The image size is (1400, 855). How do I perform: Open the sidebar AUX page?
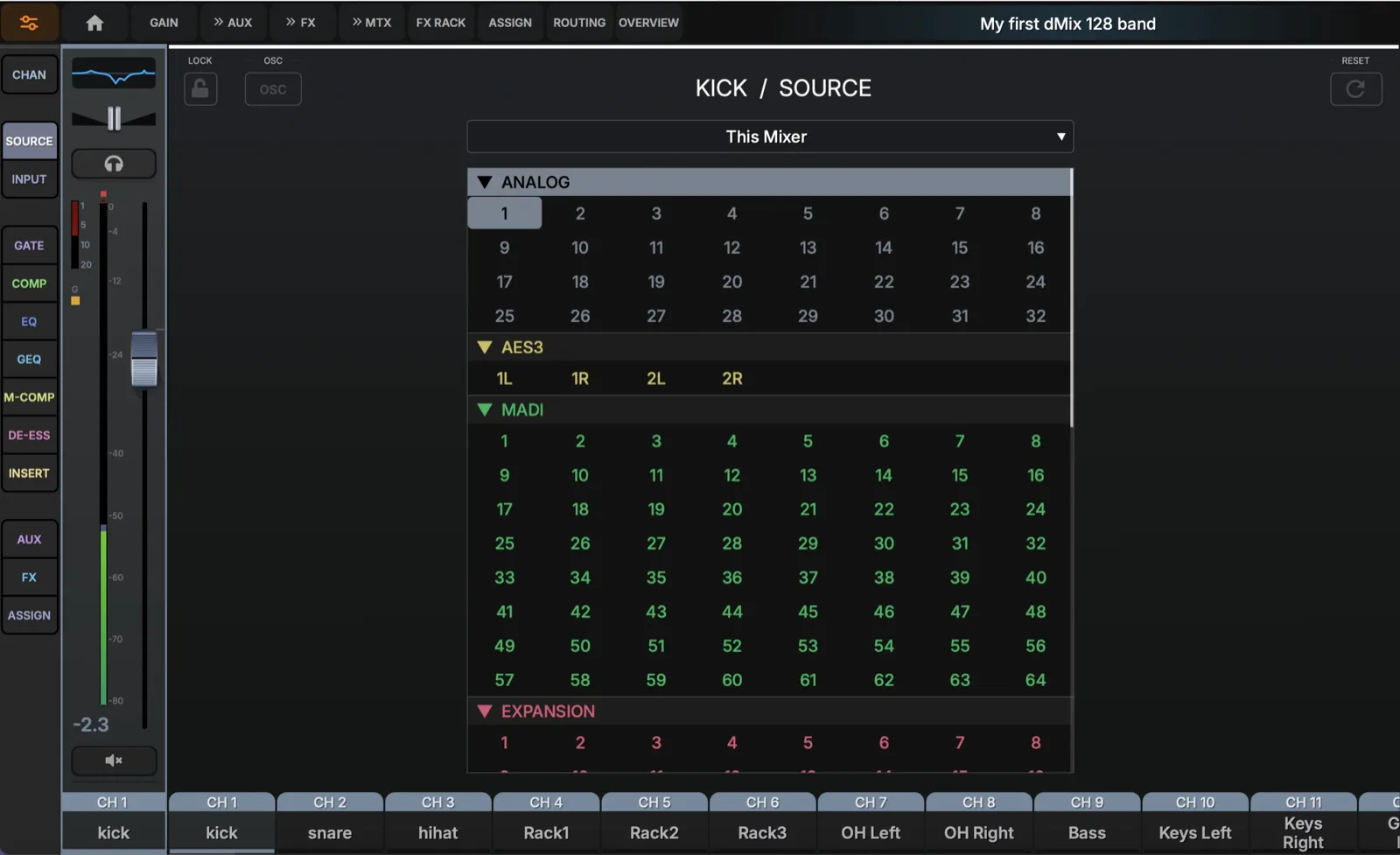[29, 540]
